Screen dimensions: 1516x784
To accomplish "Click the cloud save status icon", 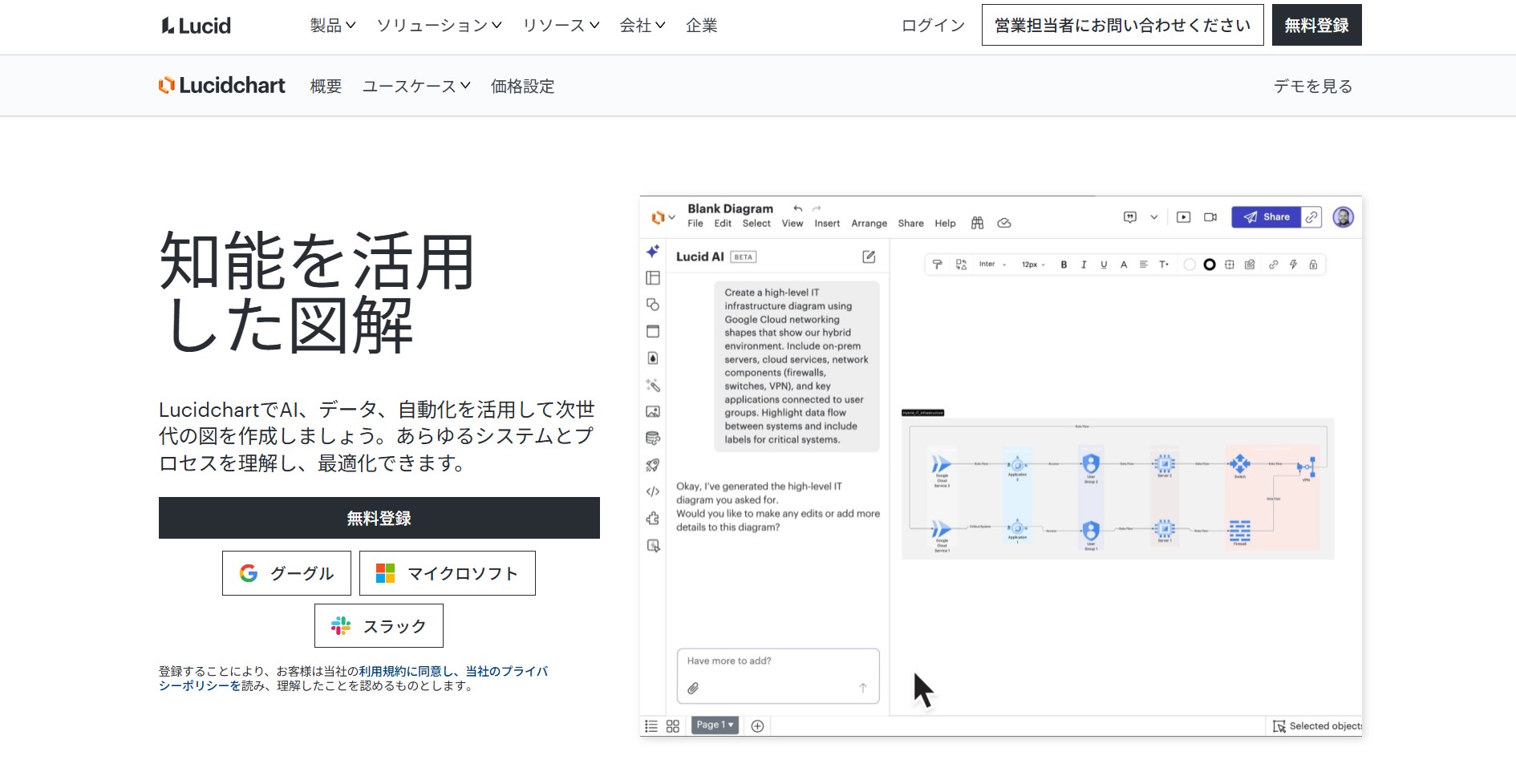I will pos(1003,223).
